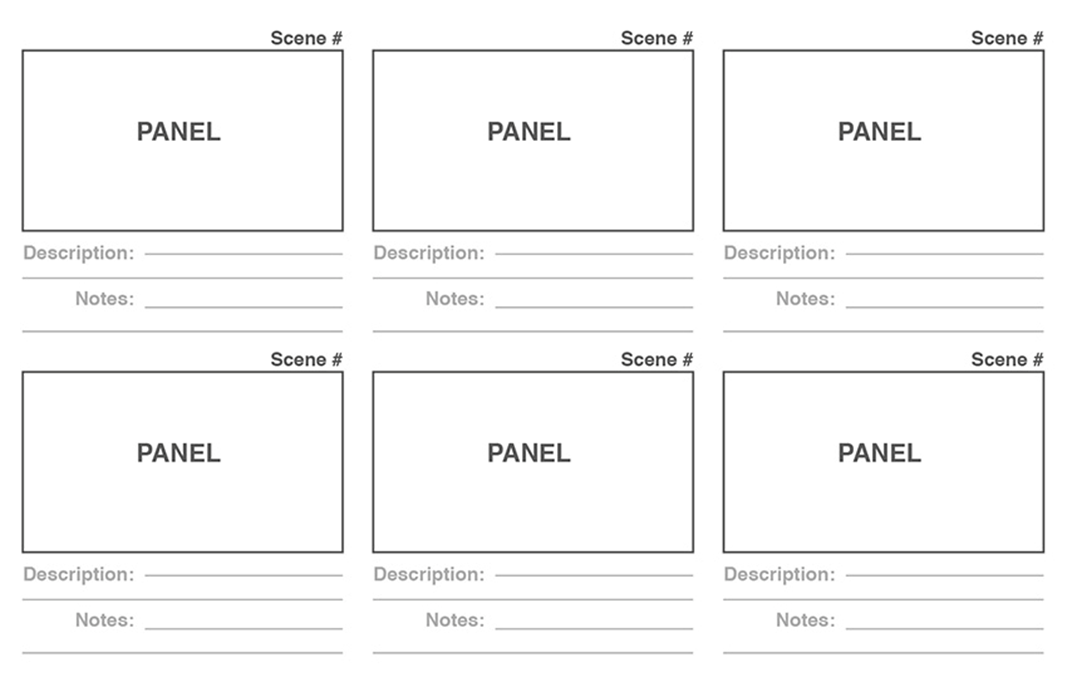This screenshot has width=1067, height=682.
Task: Click Notes field under top-middle panel
Action: point(594,306)
